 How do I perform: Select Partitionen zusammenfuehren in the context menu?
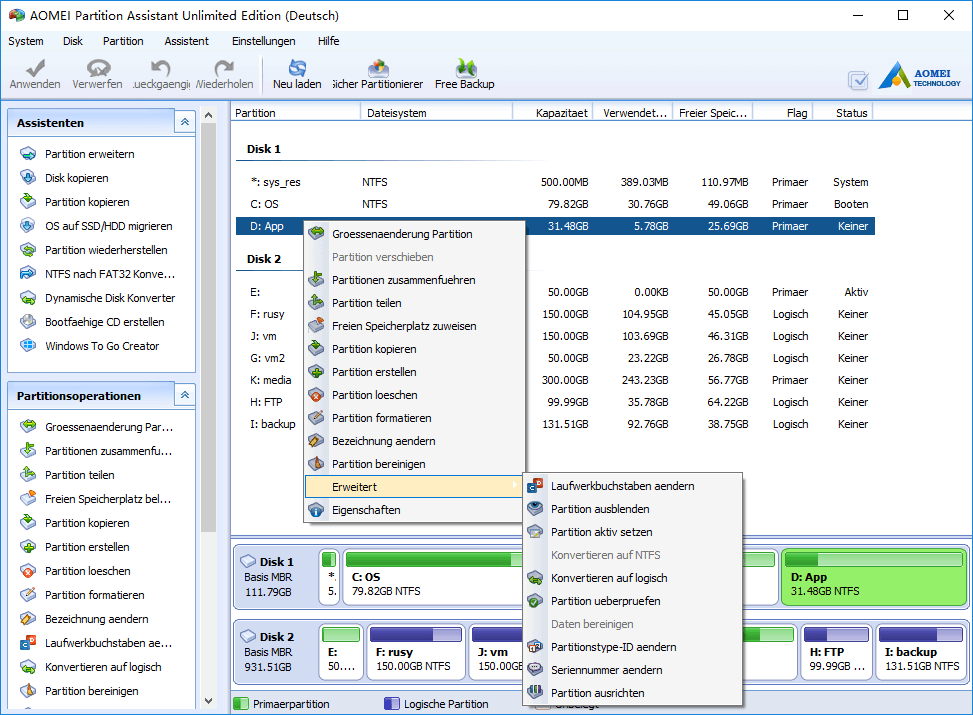point(414,280)
